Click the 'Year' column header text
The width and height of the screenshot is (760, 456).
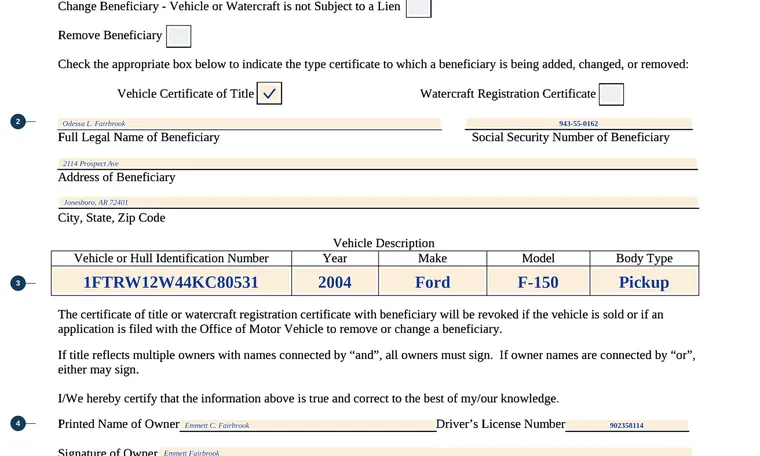[335, 258]
